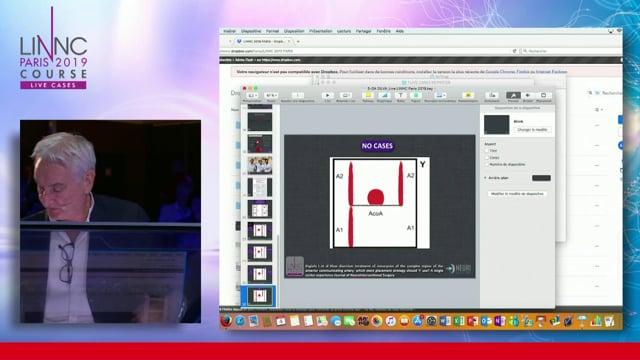
Task: Open the Lecture menu
Action: (x=344, y=31)
